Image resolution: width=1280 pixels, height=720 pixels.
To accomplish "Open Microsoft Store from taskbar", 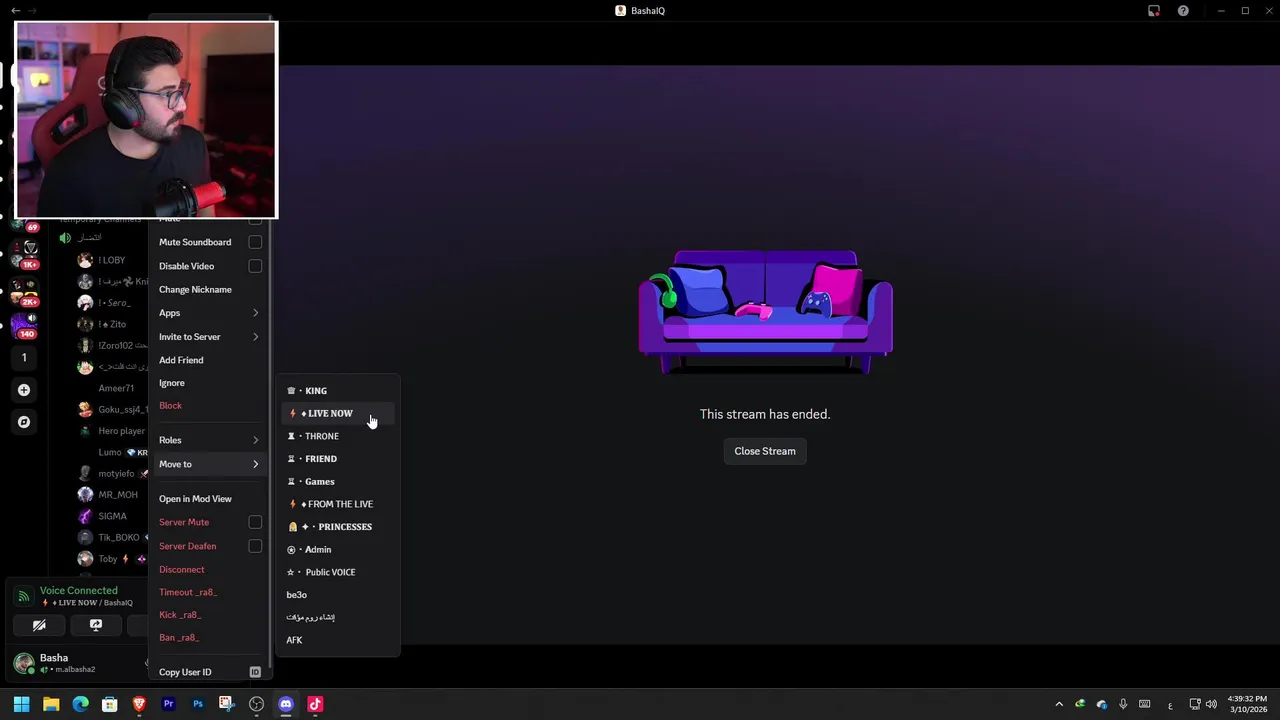I will (x=110, y=704).
